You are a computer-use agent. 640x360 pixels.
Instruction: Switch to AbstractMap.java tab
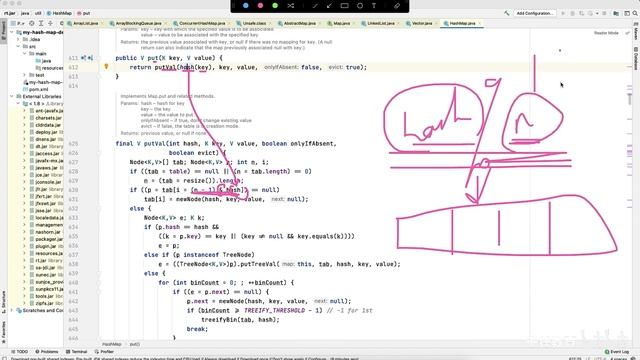click(x=299, y=23)
